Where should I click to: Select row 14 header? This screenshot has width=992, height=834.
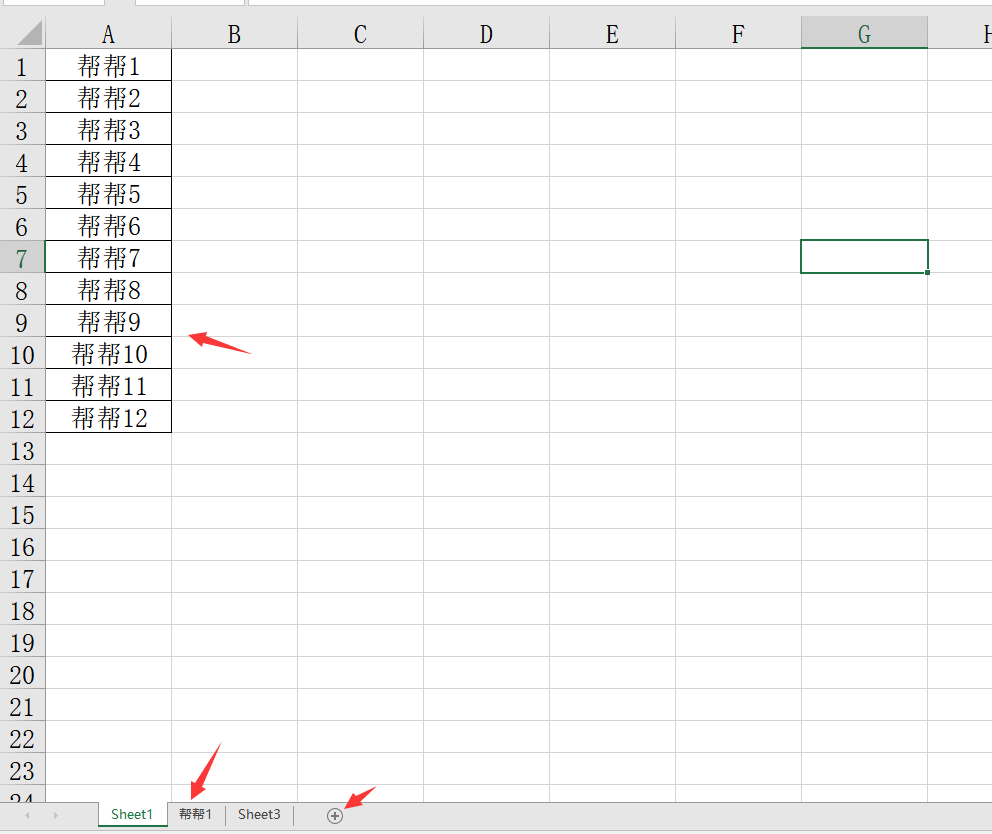pyautogui.click(x=22, y=482)
